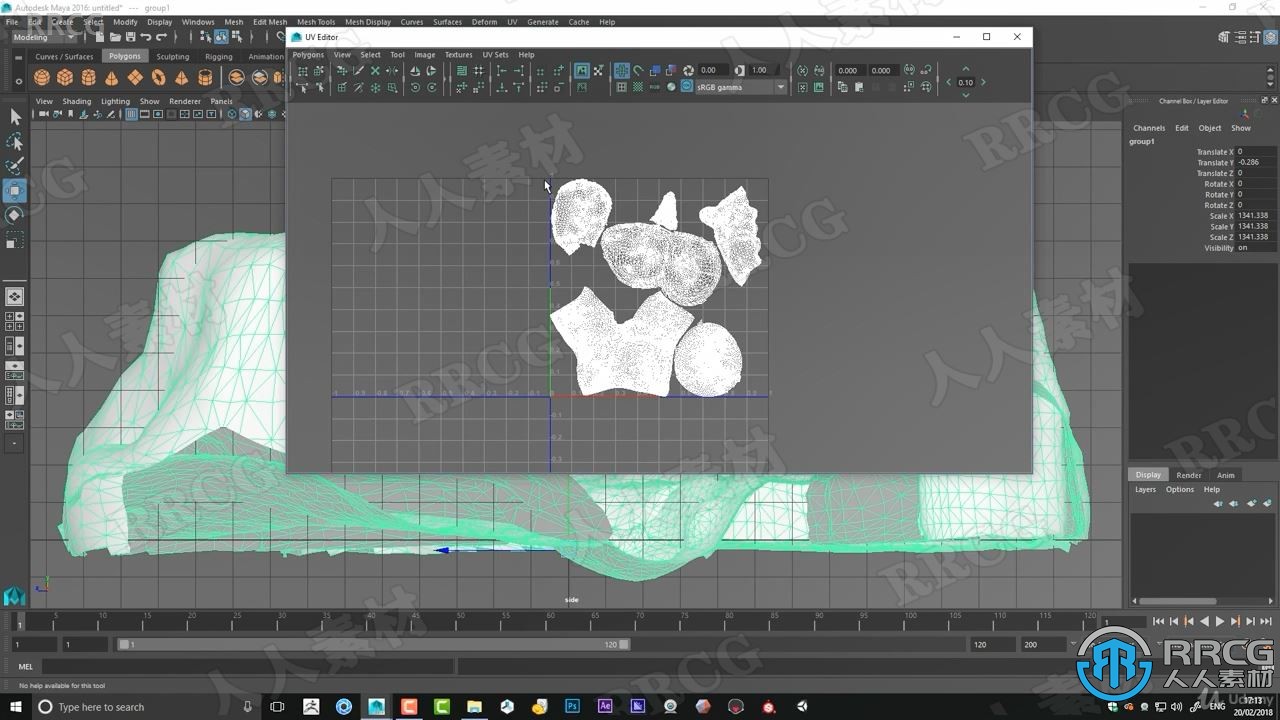The width and height of the screenshot is (1280, 720).
Task: Activate the Rotate tool in toolbox
Action: click(15, 215)
